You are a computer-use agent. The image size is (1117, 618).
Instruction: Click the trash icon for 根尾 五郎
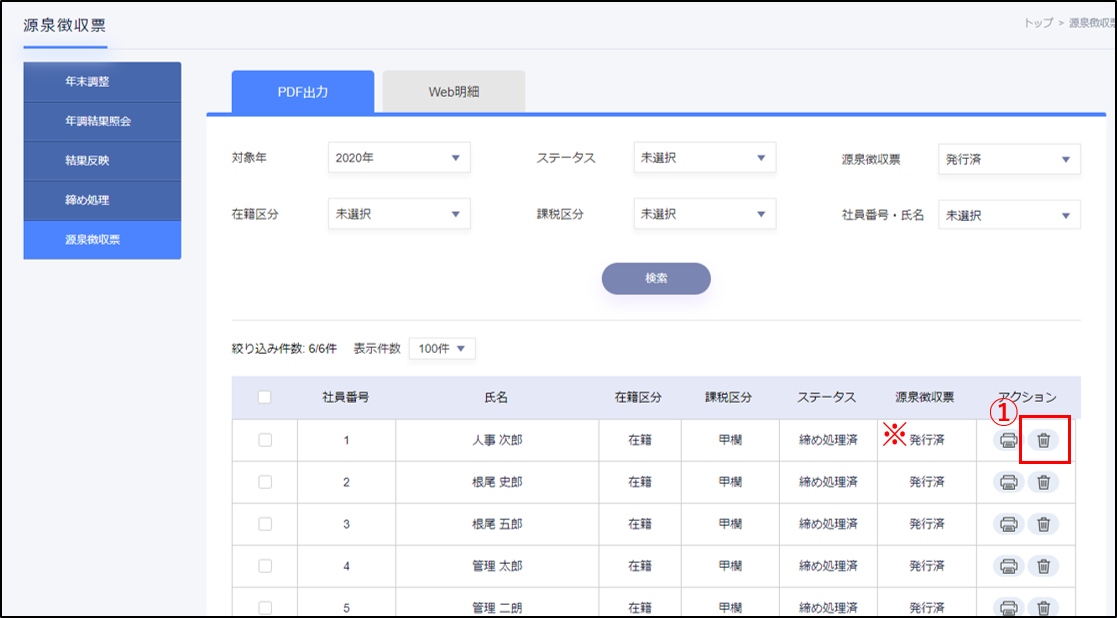tap(1043, 524)
